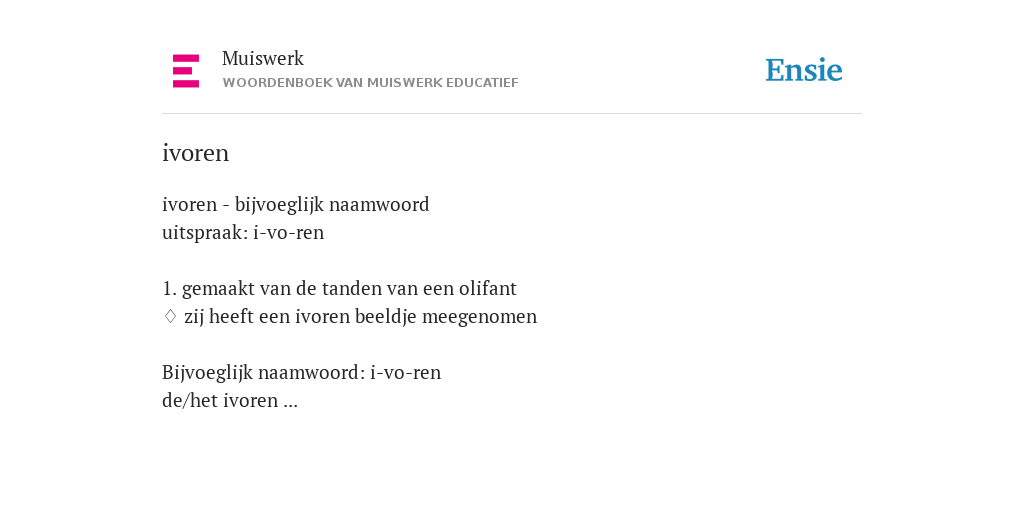Click the horizontal divider under the header
The height and width of the screenshot is (512, 1024).
pyautogui.click(x=512, y=114)
